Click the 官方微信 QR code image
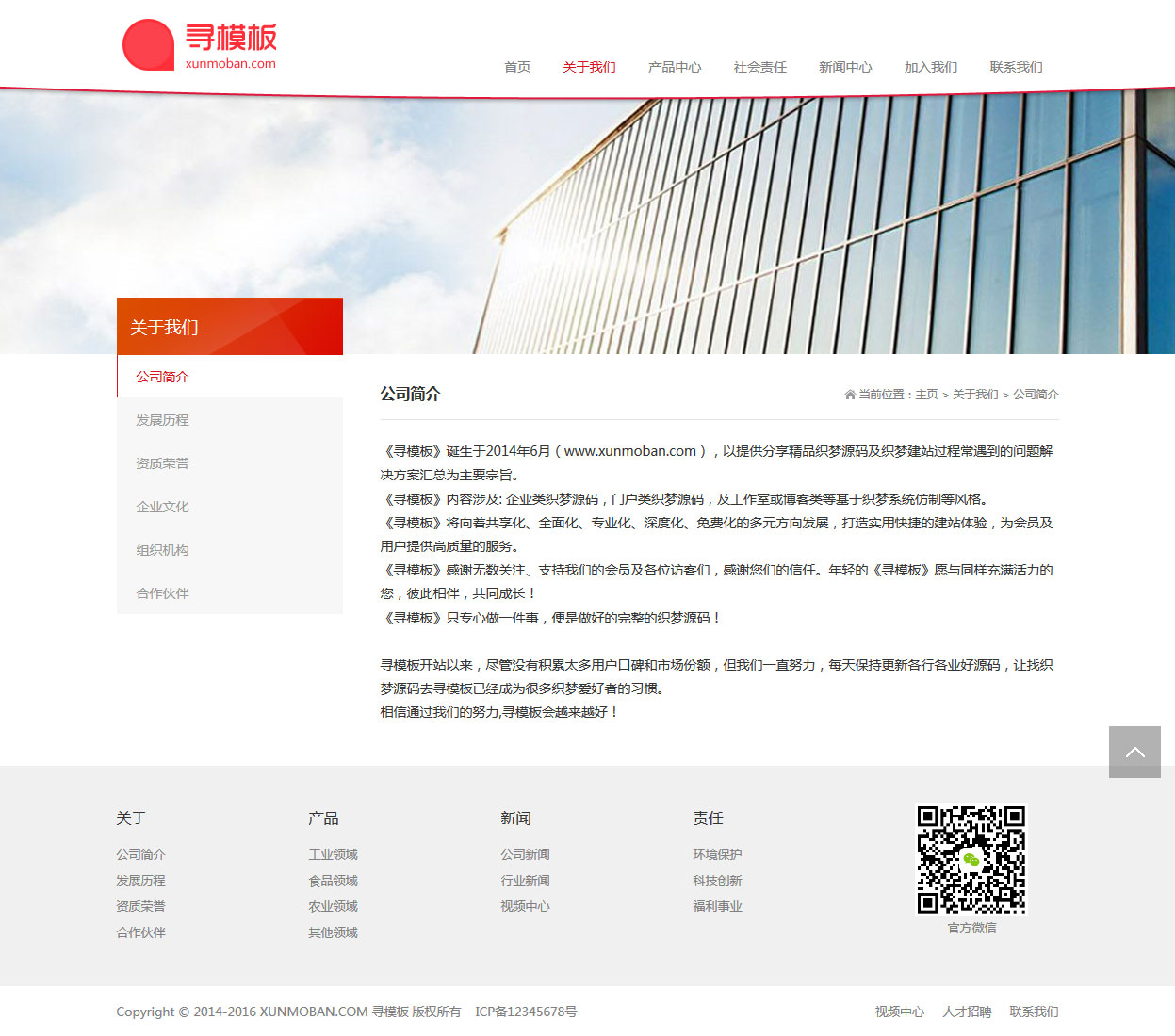The width and height of the screenshot is (1175, 1036). pos(971,859)
